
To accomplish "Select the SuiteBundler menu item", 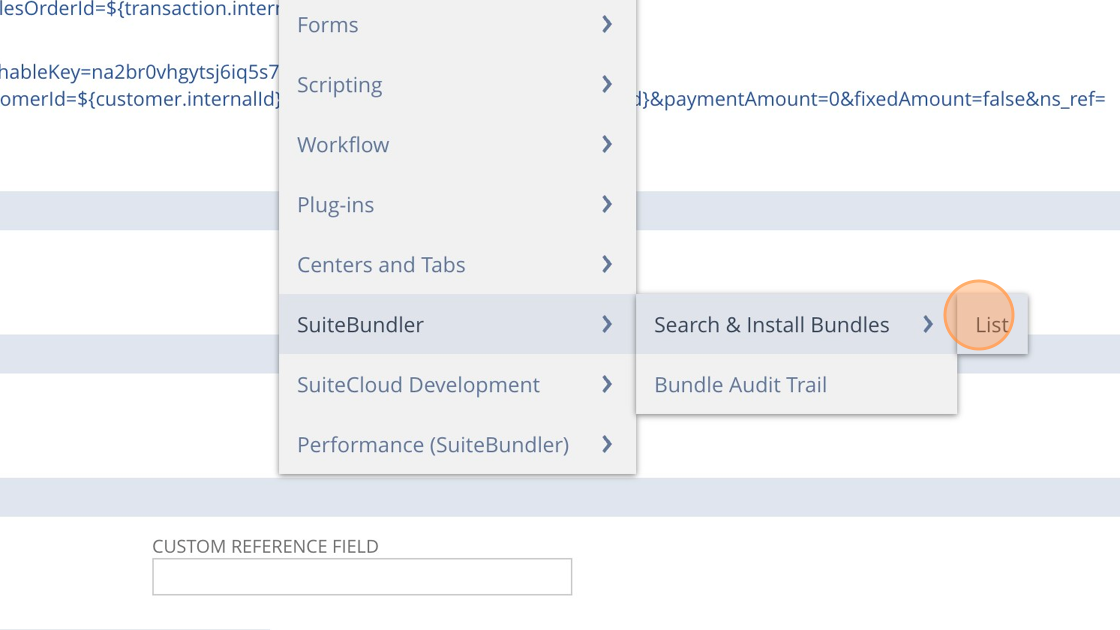I will click(x=457, y=324).
